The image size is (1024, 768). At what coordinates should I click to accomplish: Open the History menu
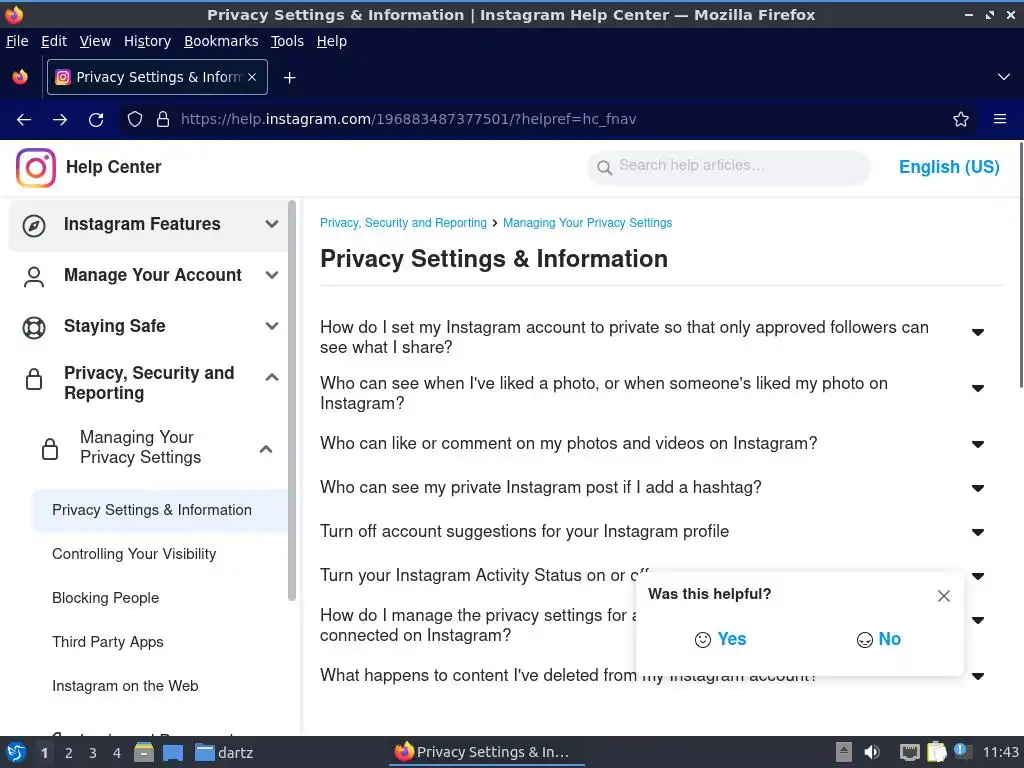click(148, 41)
